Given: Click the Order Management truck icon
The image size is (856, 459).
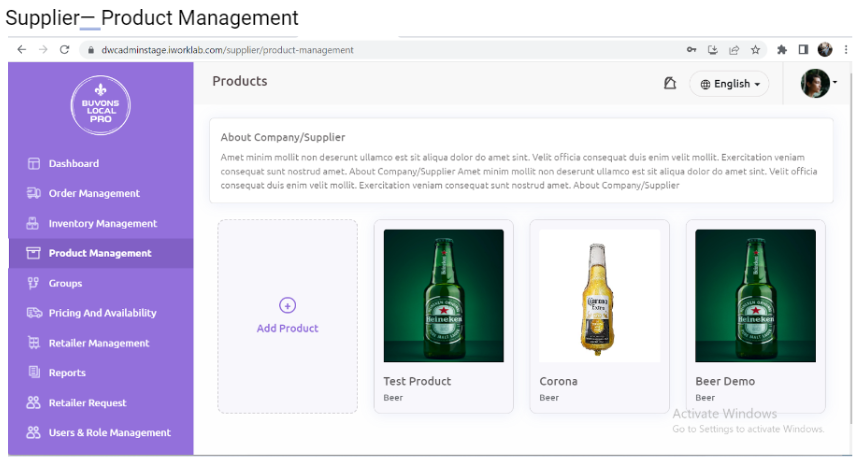Looking at the screenshot, I should coord(33,194).
